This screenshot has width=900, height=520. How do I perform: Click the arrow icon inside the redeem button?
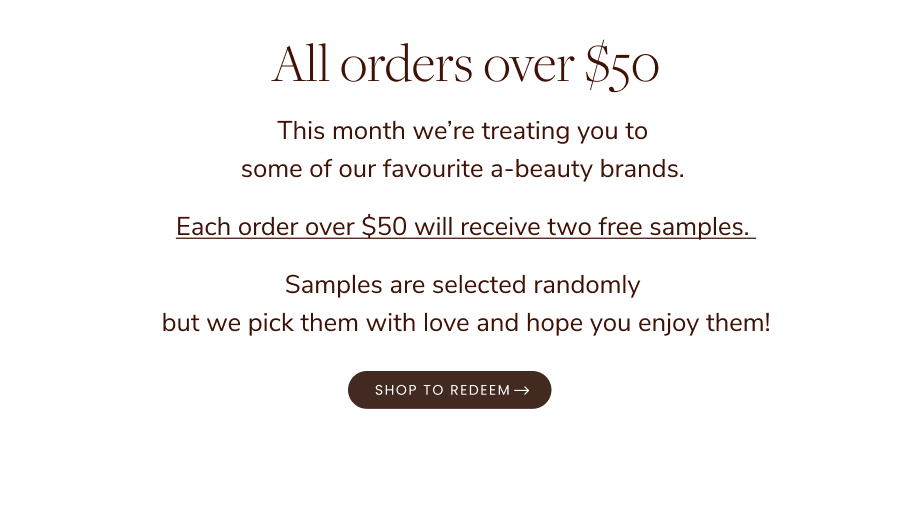pyautogui.click(x=522, y=390)
